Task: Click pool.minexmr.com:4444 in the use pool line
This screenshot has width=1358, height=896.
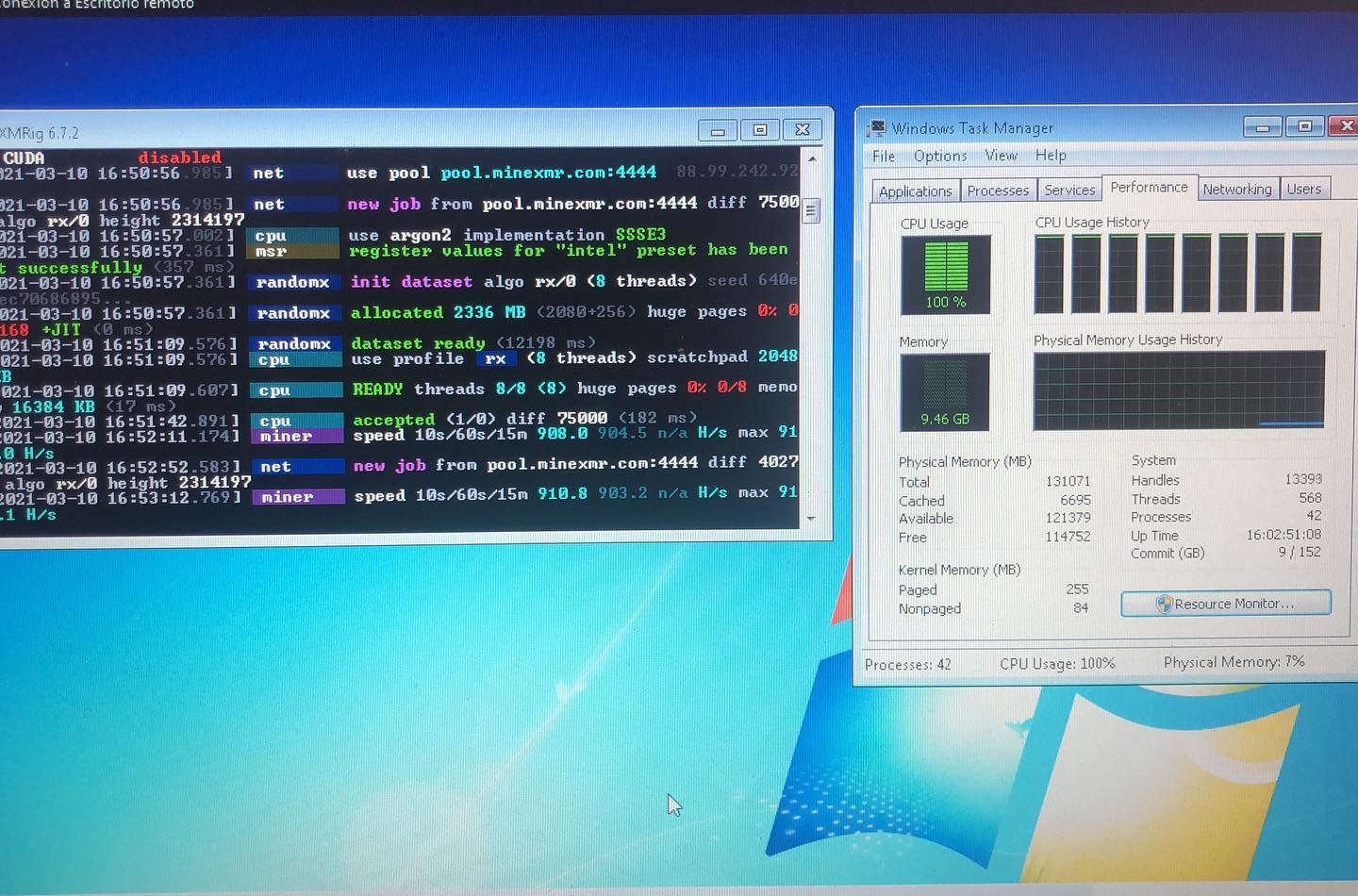Action: [x=549, y=172]
